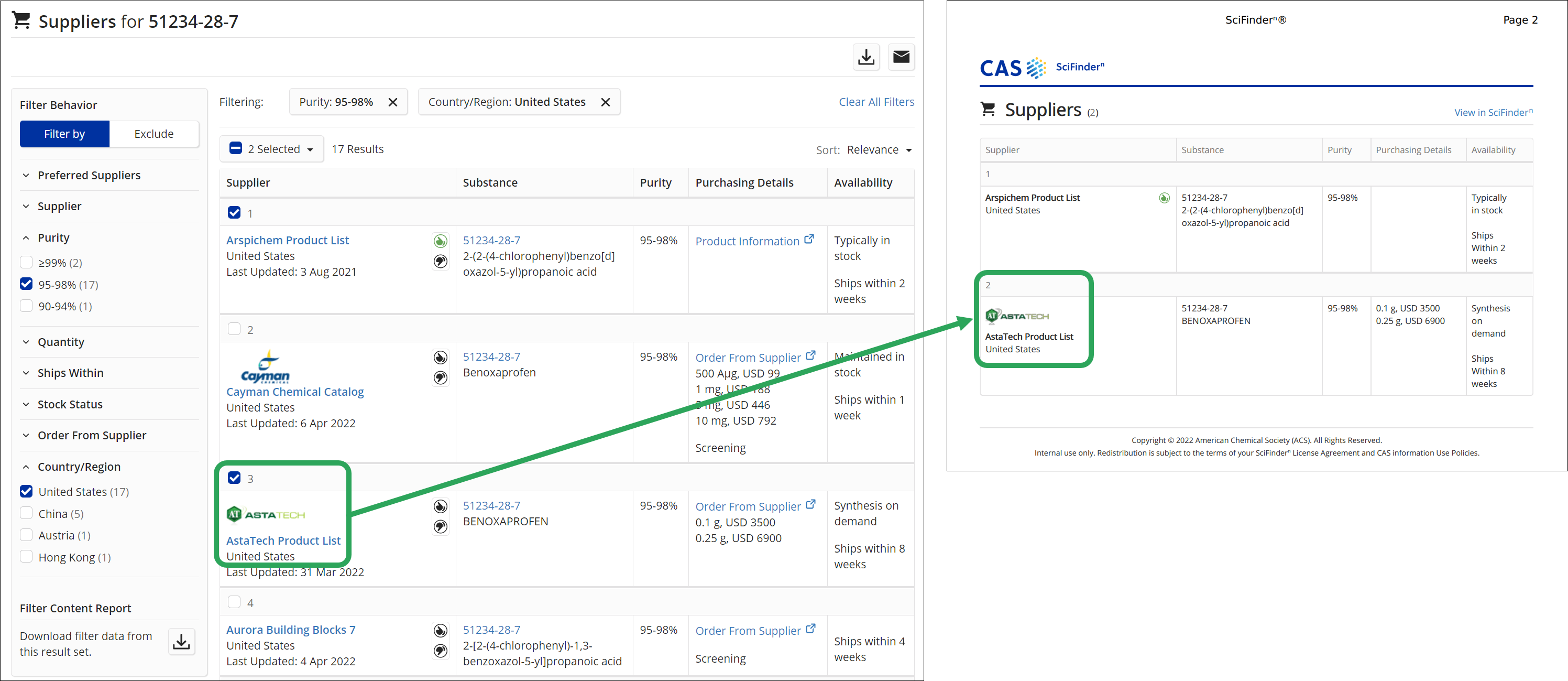Open the 2 Selected dropdown
Viewport: 1568px width, 681px height.
(271, 149)
